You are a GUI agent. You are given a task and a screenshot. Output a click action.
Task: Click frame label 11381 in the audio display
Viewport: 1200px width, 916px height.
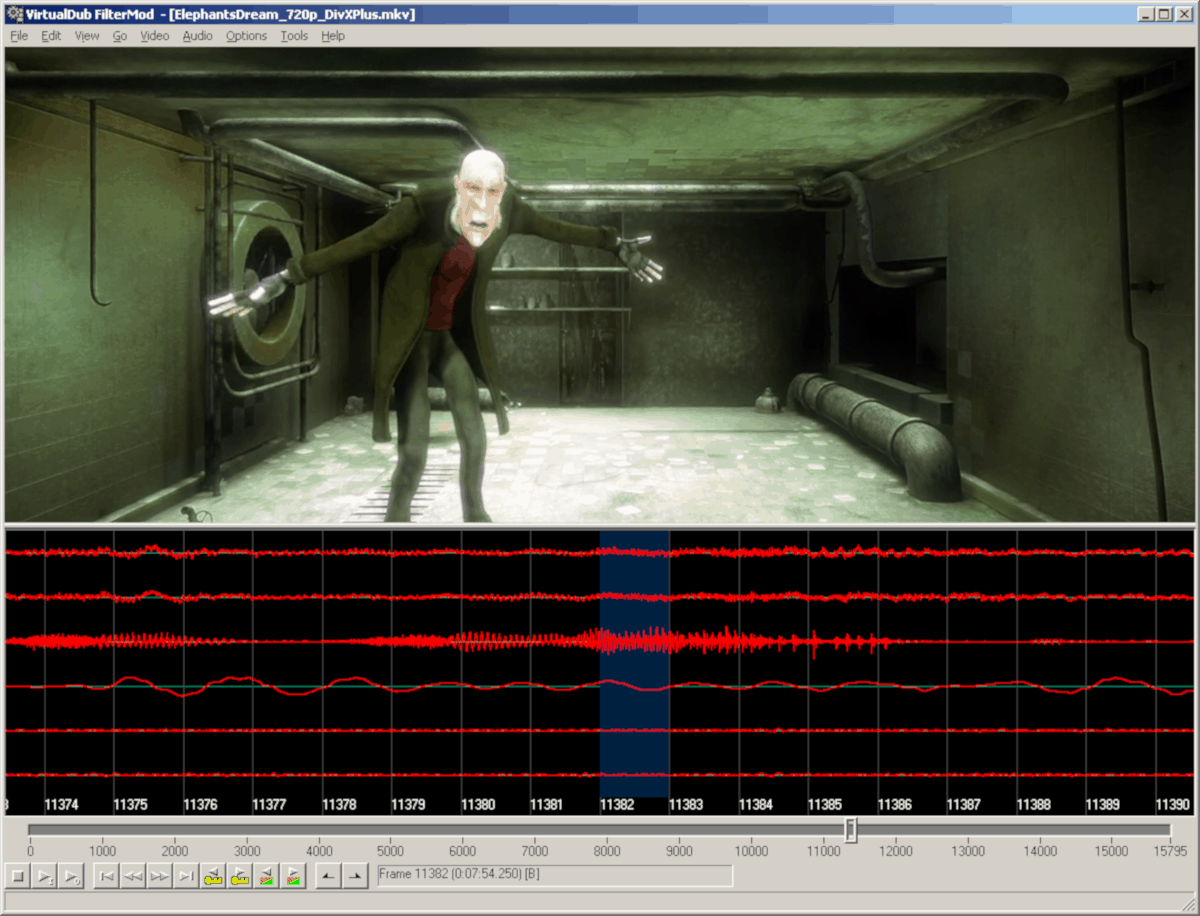[548, 804]
